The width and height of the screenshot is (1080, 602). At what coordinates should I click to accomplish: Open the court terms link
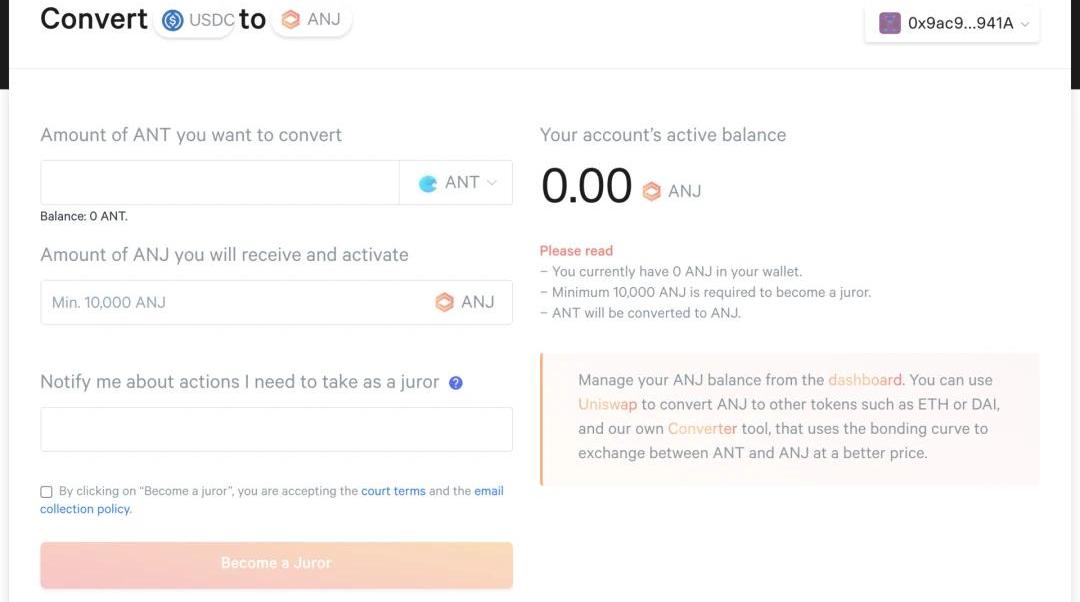pos(393,491)
